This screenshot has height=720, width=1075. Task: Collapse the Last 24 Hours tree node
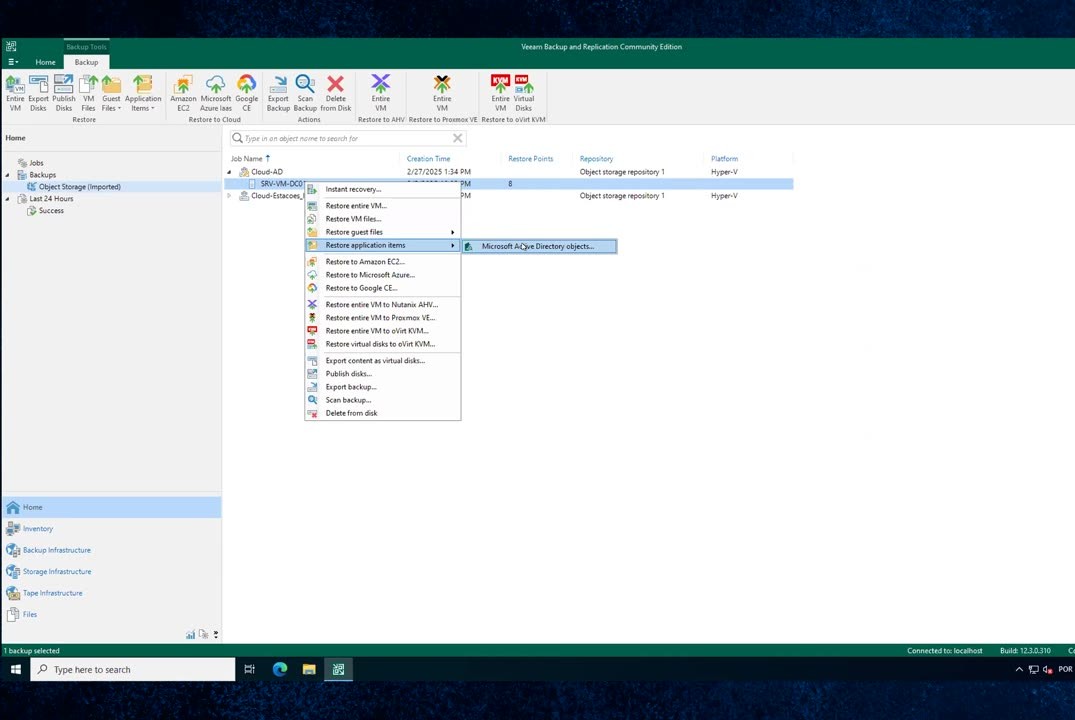point(8,199)
